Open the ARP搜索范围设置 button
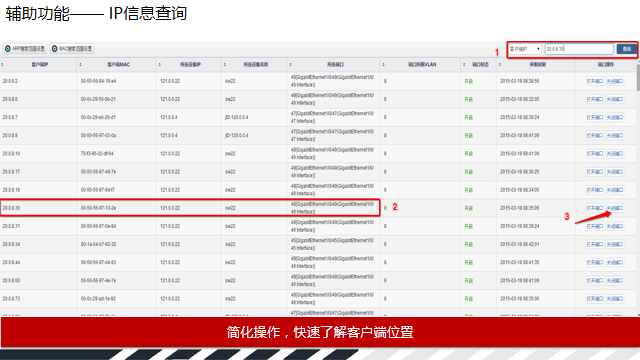This screenshot has width=640, height=360. pos(25,49)
